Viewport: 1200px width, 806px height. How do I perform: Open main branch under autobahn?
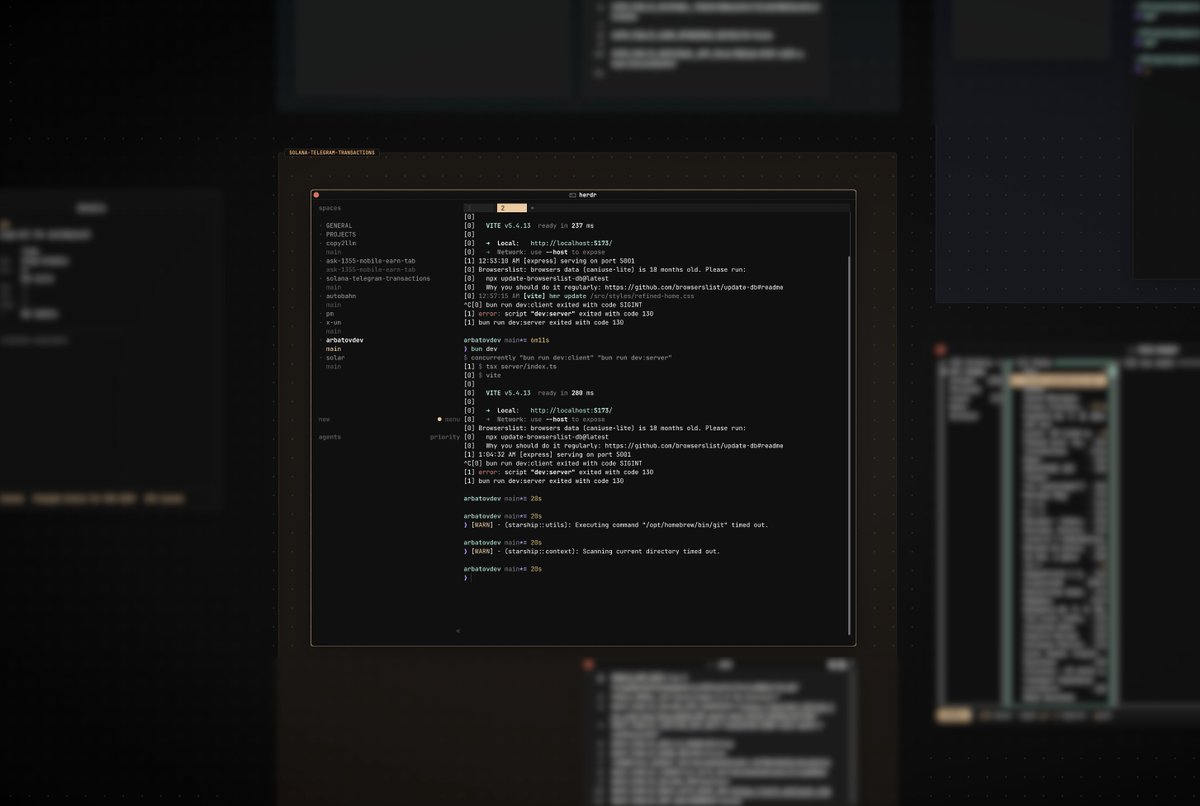(x=333, y=304)
